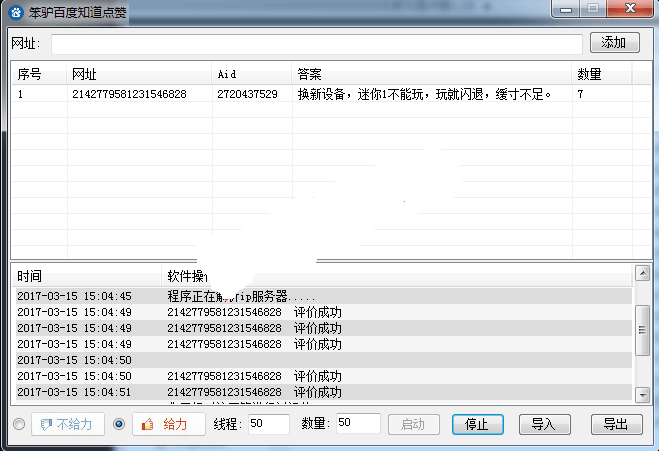Focus the 网址 input field
This screenshot has width=659, height=451.
317,44
